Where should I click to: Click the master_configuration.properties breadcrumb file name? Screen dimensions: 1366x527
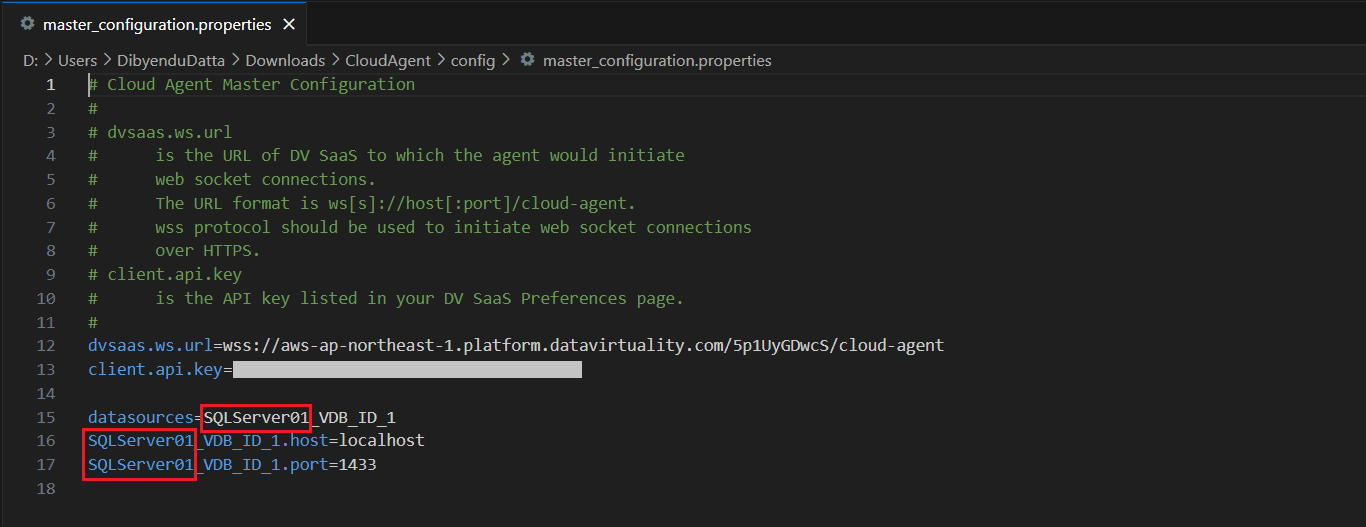(x=657, y=60)
